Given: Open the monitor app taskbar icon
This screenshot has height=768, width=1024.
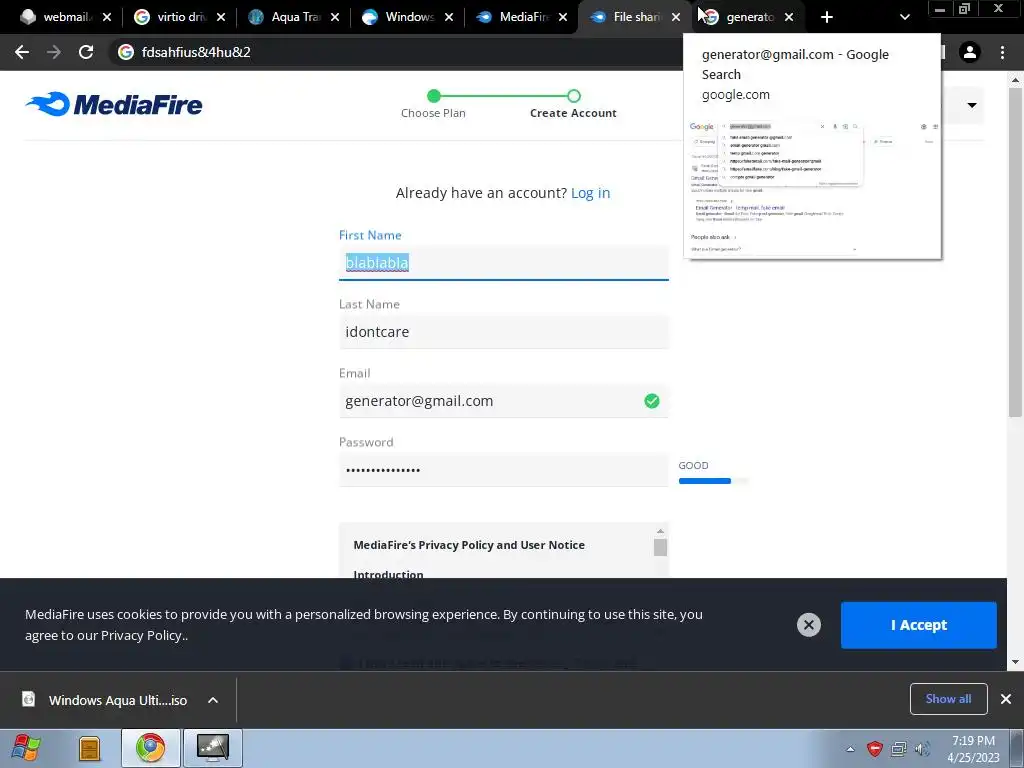Looking at the screenshot, I should click(213, 748).
